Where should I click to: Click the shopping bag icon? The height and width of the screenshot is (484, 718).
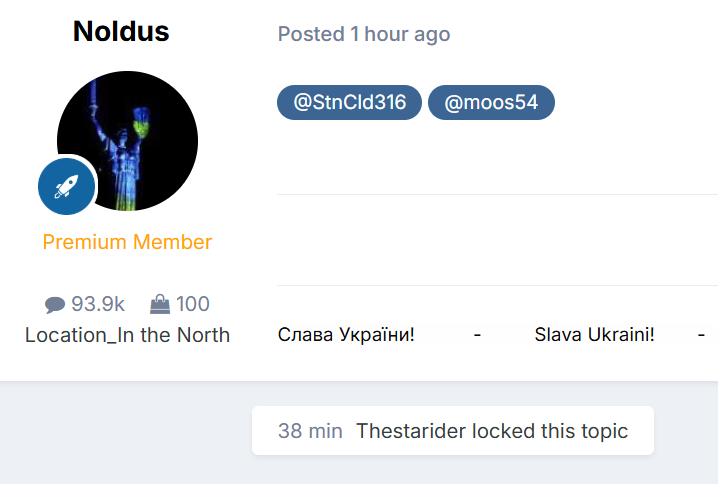(159, 304)
